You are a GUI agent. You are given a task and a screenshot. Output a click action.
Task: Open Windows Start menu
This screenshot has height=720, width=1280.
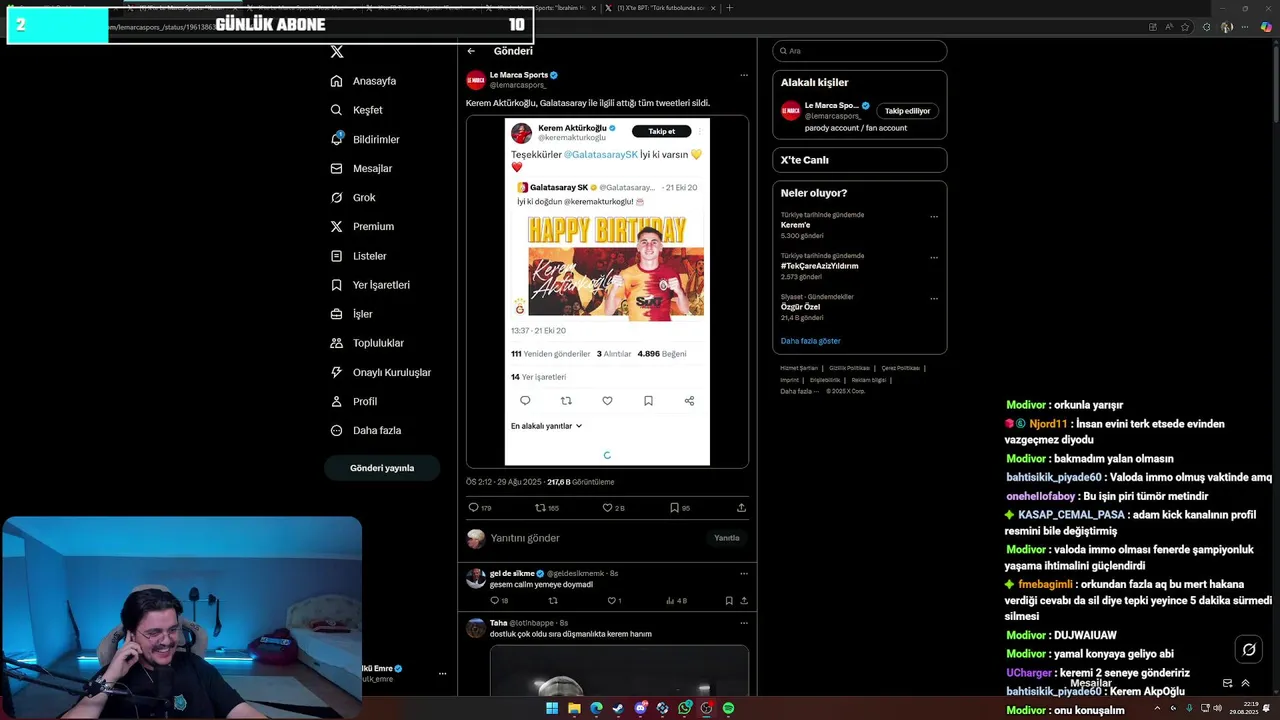(x=552, y=709)
